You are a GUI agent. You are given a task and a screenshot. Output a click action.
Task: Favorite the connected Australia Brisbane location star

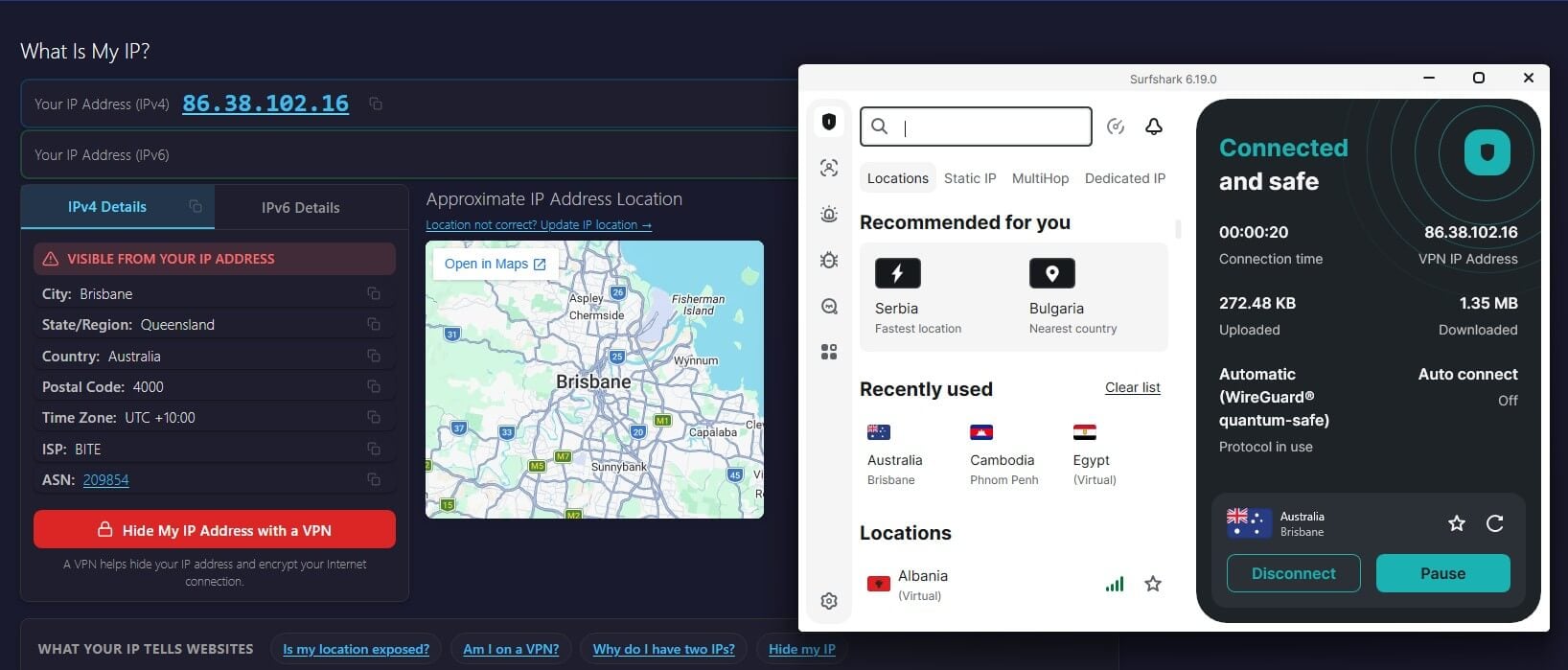click(x=1457, y=523)
